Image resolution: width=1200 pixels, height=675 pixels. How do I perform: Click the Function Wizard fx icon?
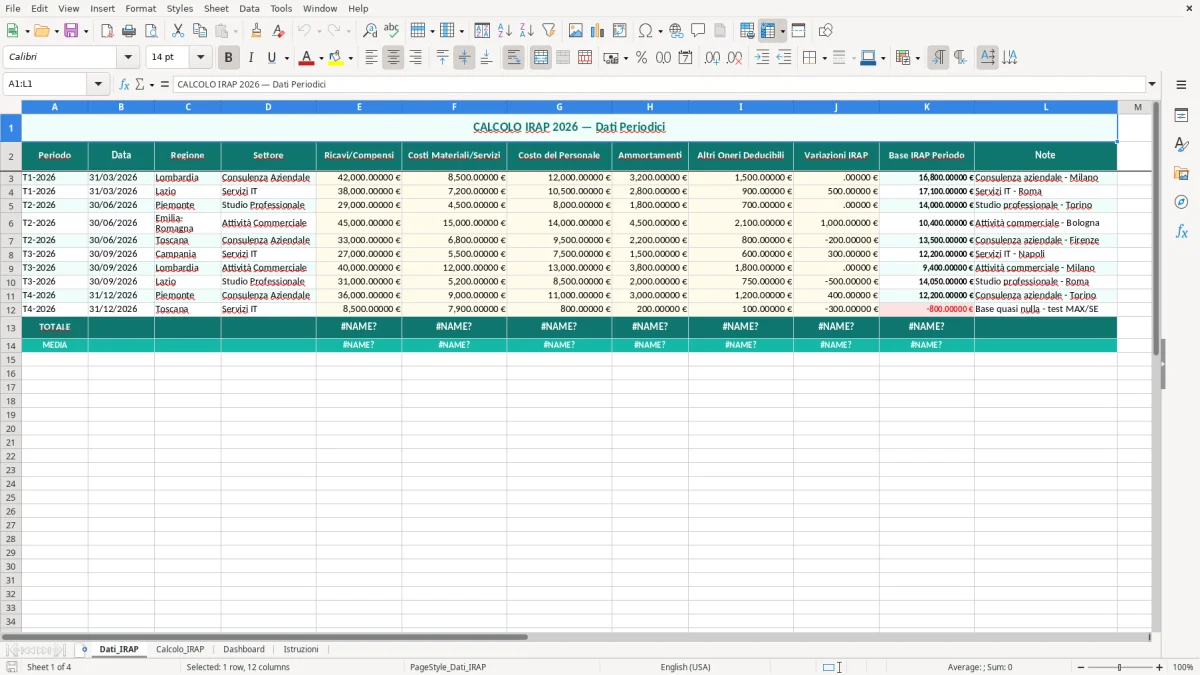pyautogui.click(x=124, y=85)
